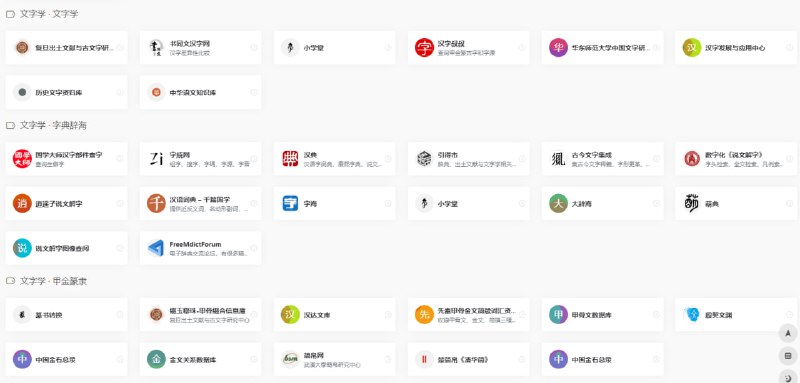Viewport: 800px width, 383px height.
Task: Open the 缀玉联珠-甲骨缀合信息库 link
Action: pos(207,311)
